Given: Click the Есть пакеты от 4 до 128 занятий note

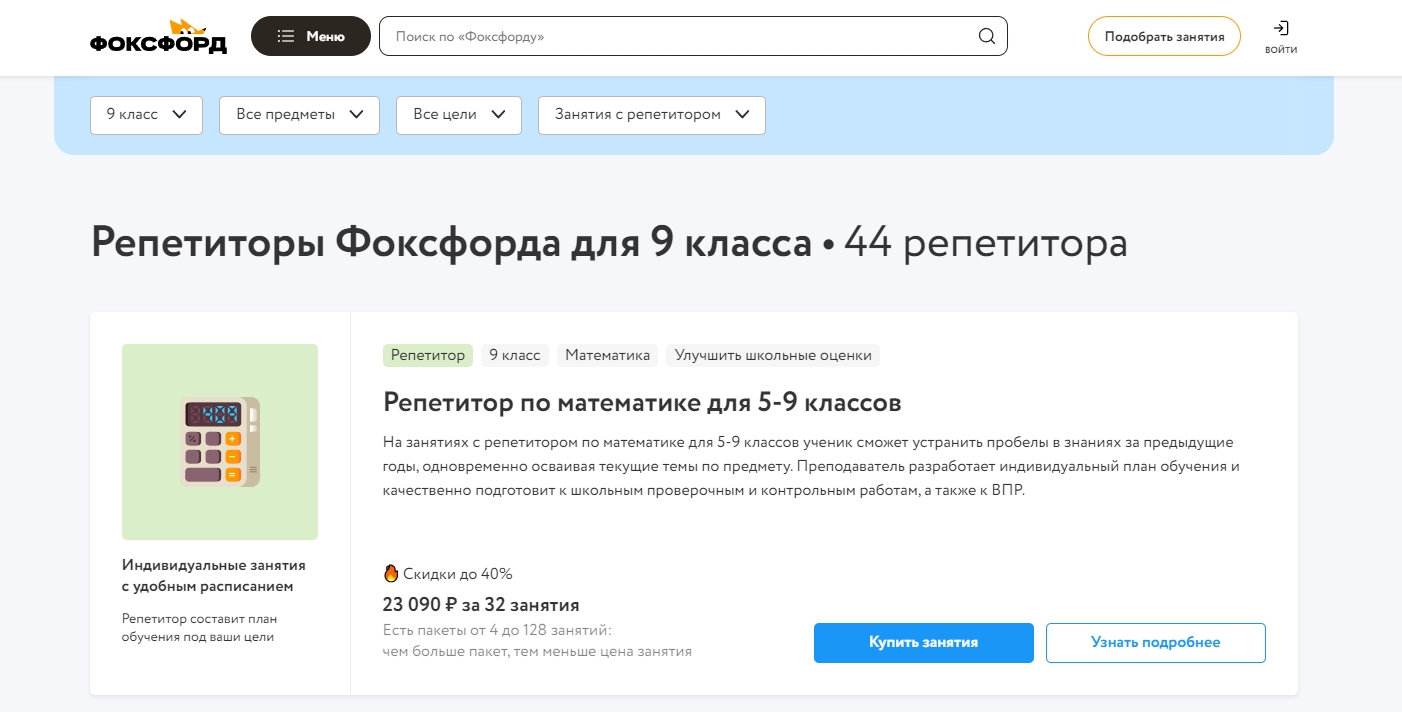Looking at the screenshot, I should coord(537,641).
